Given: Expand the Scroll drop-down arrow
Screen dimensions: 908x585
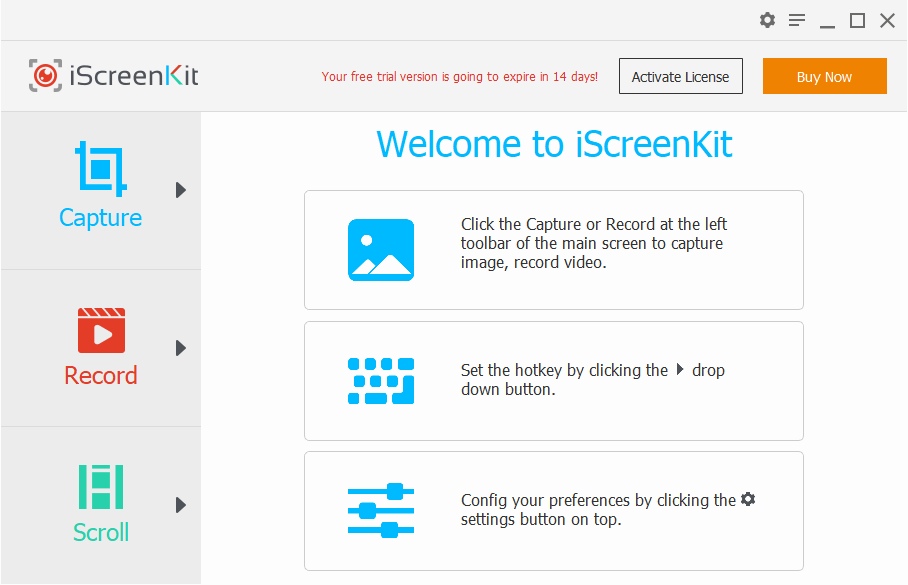Looking at the screenshot, I should tap(181, 505).
